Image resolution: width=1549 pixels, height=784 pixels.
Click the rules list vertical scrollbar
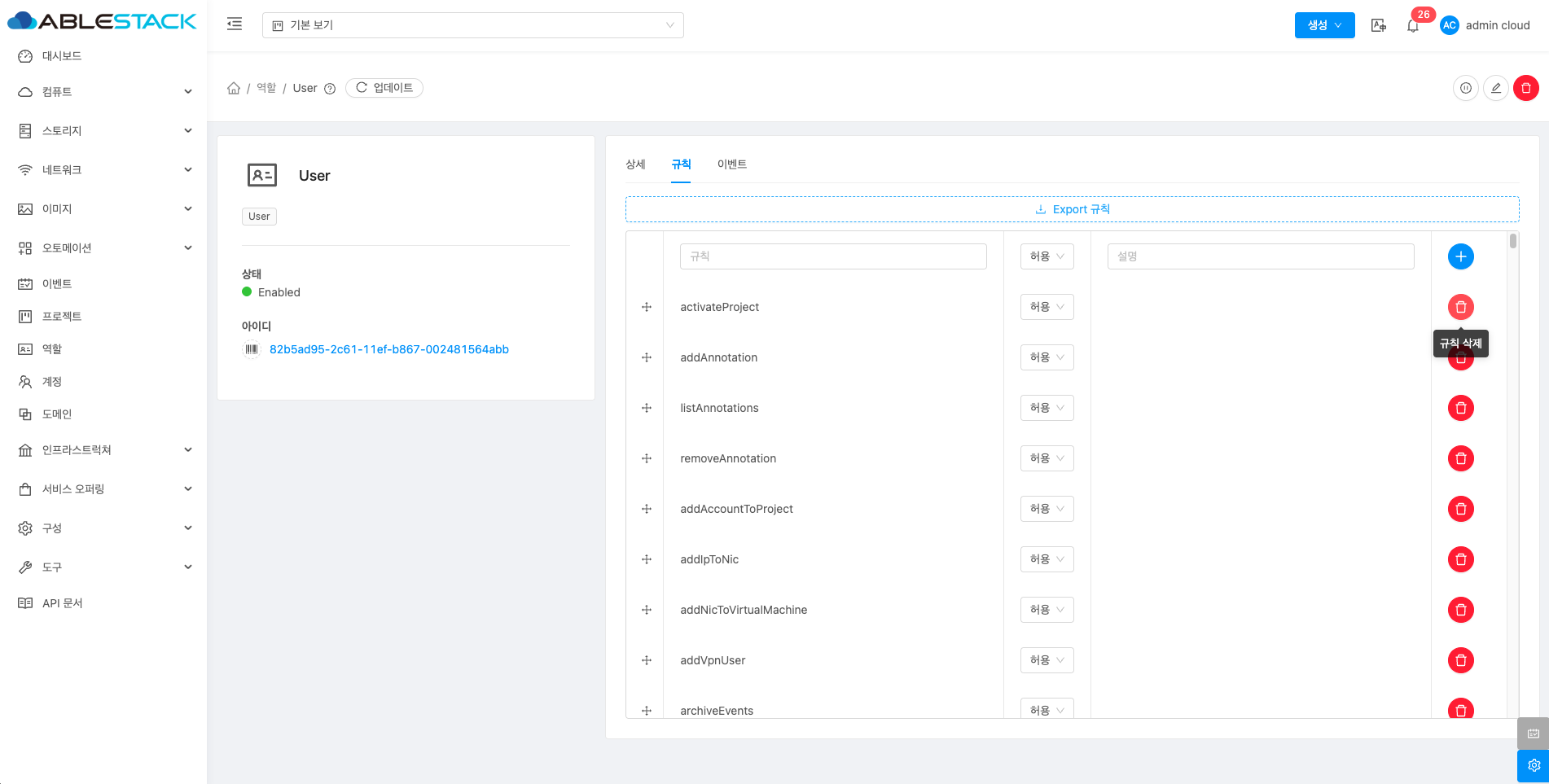1512,242
